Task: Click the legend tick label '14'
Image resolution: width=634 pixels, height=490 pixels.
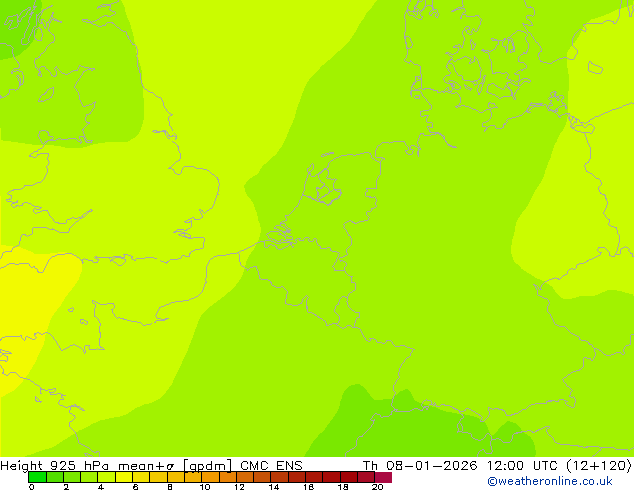Action: [274, 487]
